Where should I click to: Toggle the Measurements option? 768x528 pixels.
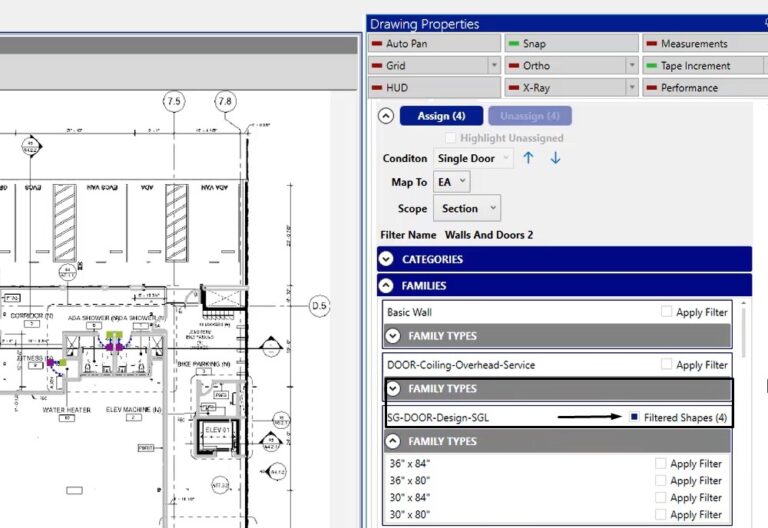705,44
